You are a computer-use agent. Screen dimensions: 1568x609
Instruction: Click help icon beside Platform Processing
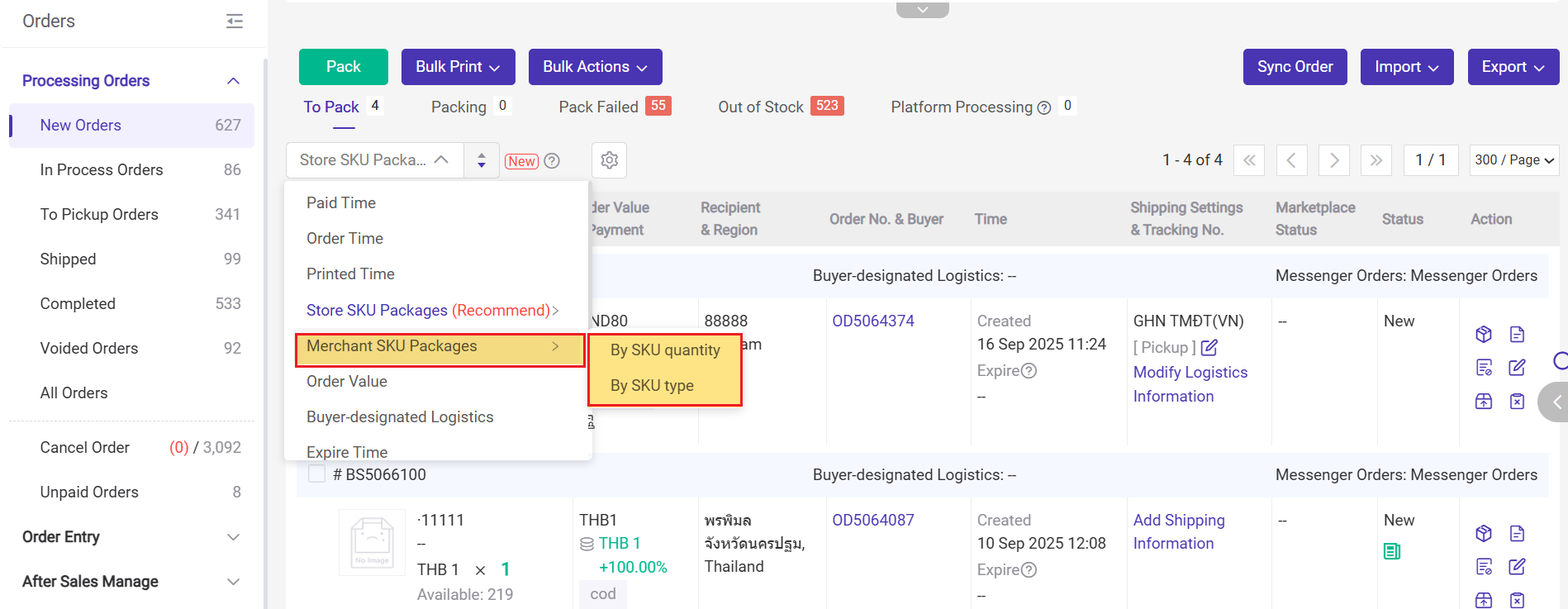pos(1044,108)
